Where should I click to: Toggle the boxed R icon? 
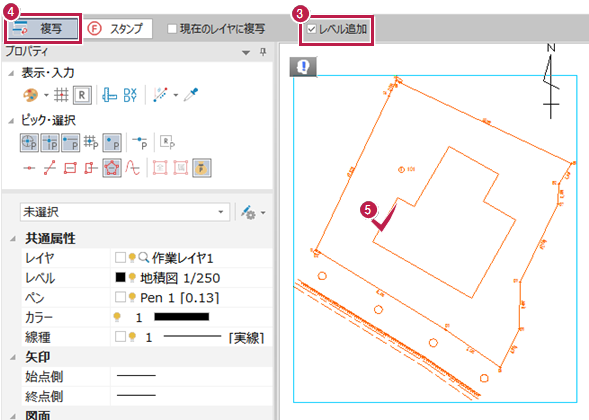click(x=82, y=95)
